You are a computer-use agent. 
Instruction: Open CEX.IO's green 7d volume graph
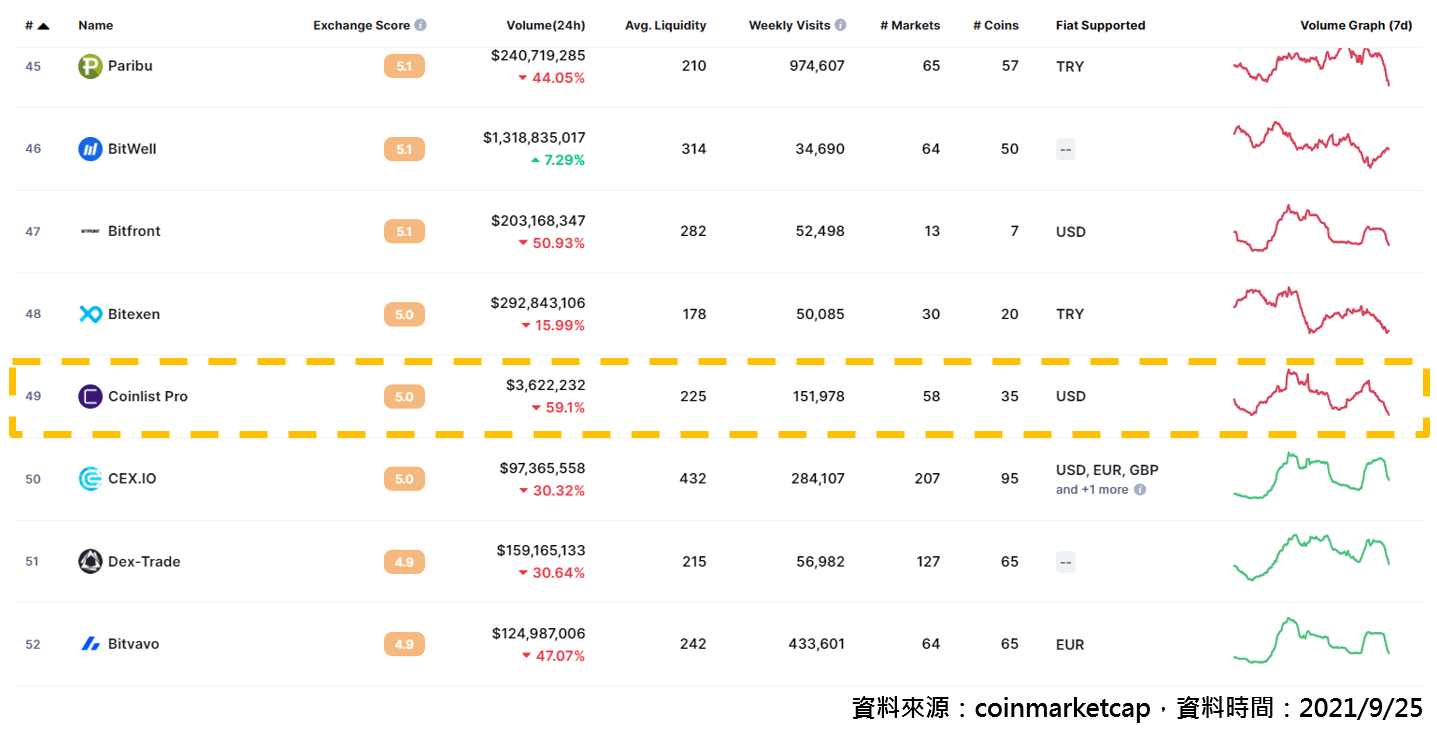click(1311, 475)
